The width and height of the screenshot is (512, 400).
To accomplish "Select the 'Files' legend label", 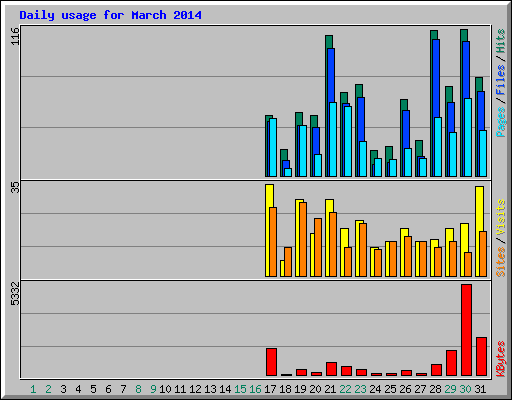I will 500,80.
